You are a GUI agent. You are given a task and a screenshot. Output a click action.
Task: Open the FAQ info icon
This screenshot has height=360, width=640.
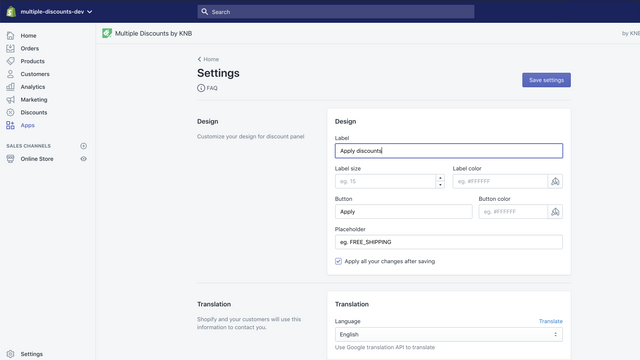pyautogui.click(x=201, y=88)
